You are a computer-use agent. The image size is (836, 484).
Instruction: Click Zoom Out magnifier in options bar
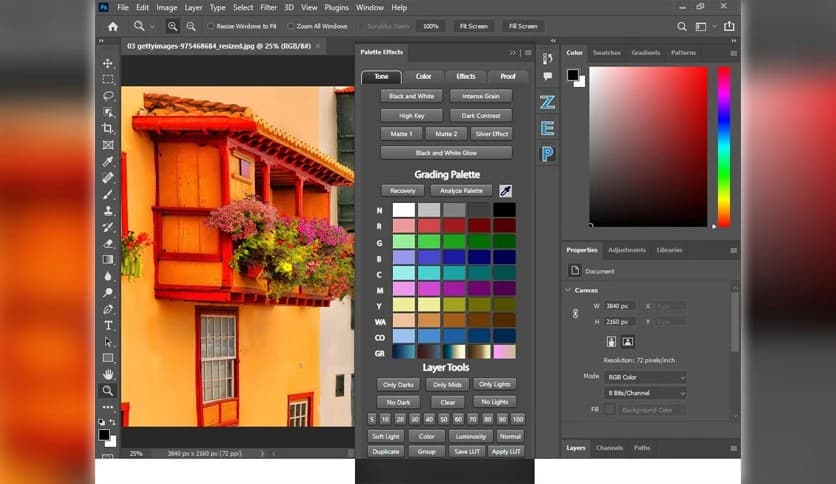[191, 26]
